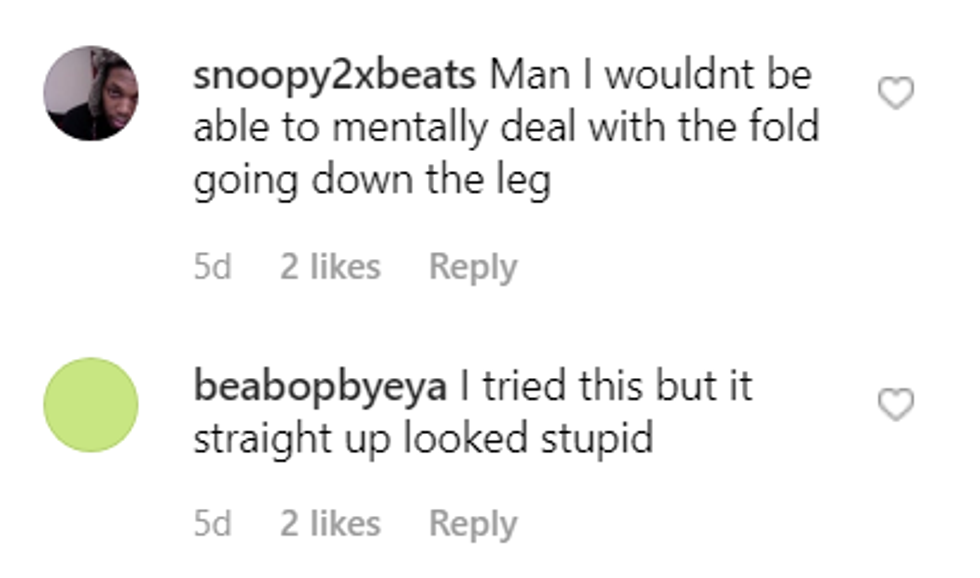View the 2 likes on snoopy2xbeats' comment
The width and height of the screenshot is (980, 578).
click(330, 267)
